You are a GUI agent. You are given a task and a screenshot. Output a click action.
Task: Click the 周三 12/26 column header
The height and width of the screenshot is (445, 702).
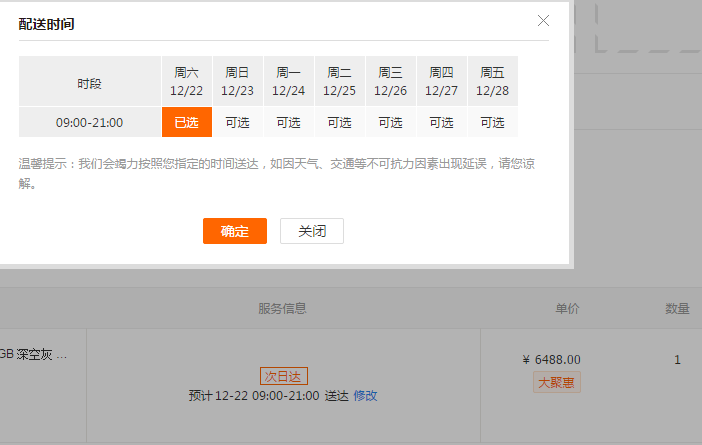pyautogui.click(x=390, y=81)
